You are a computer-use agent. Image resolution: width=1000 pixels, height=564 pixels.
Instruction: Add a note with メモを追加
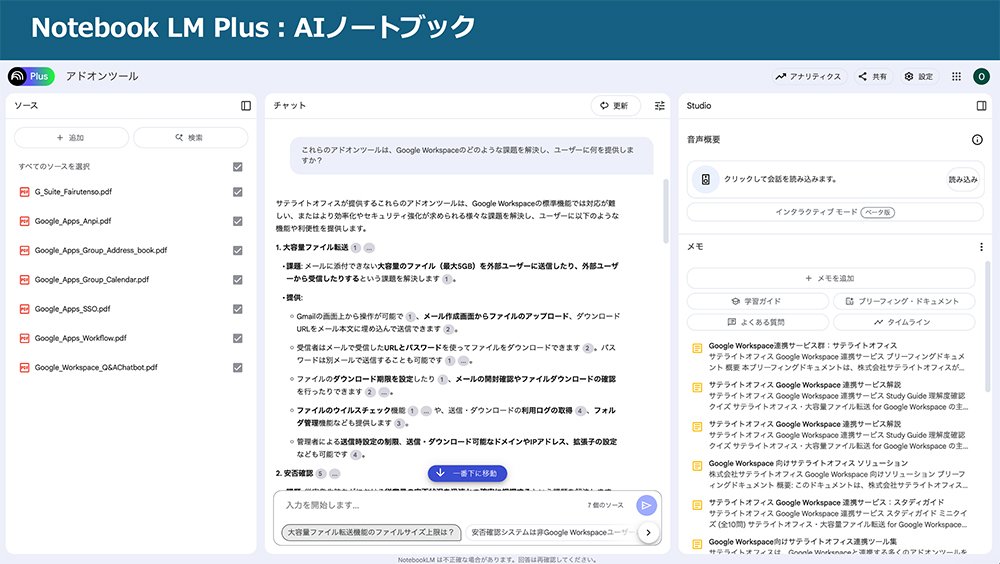[830, 278]
